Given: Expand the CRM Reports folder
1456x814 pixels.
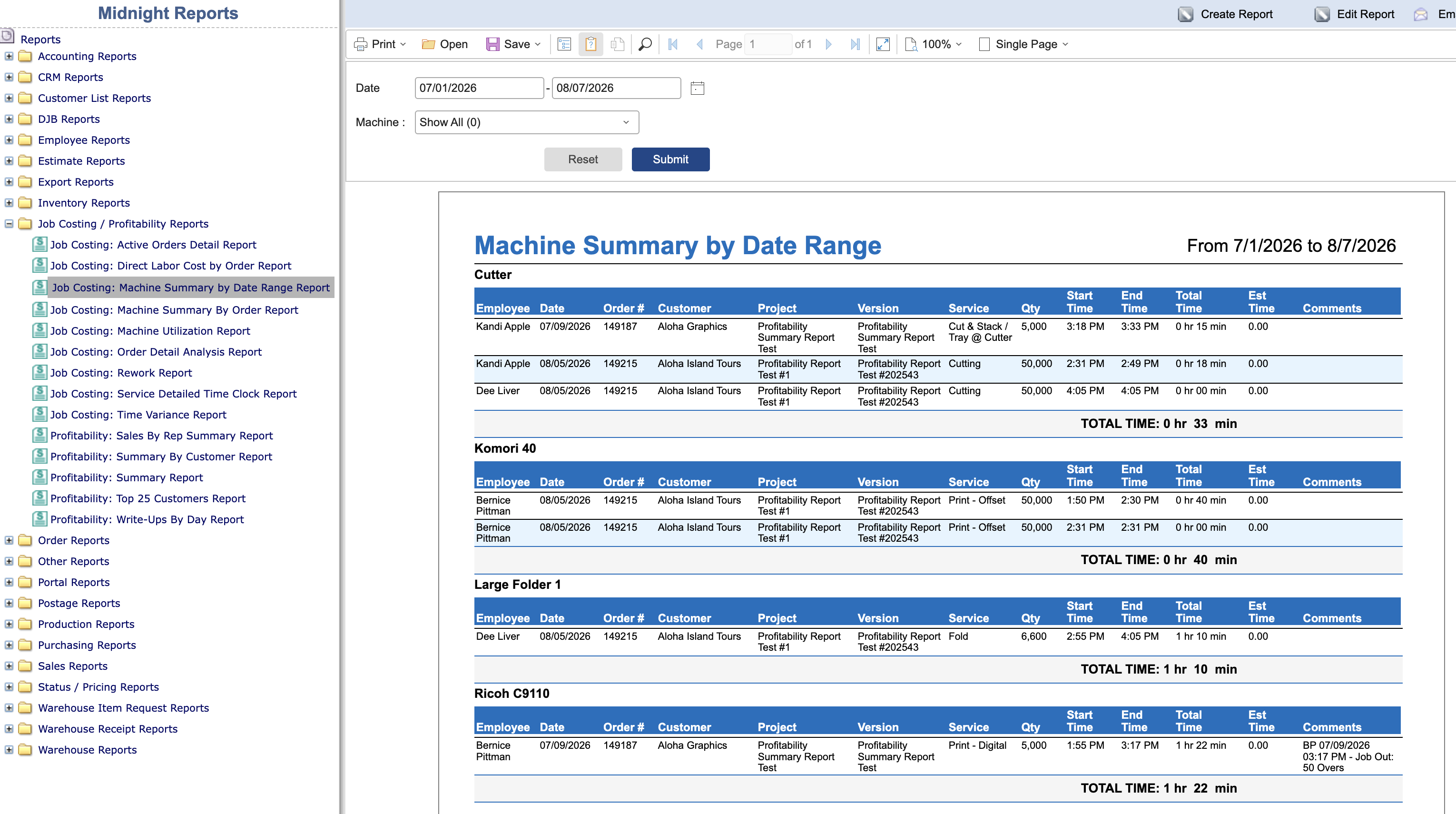Looking at the screenshot, I should click(9, 77).
